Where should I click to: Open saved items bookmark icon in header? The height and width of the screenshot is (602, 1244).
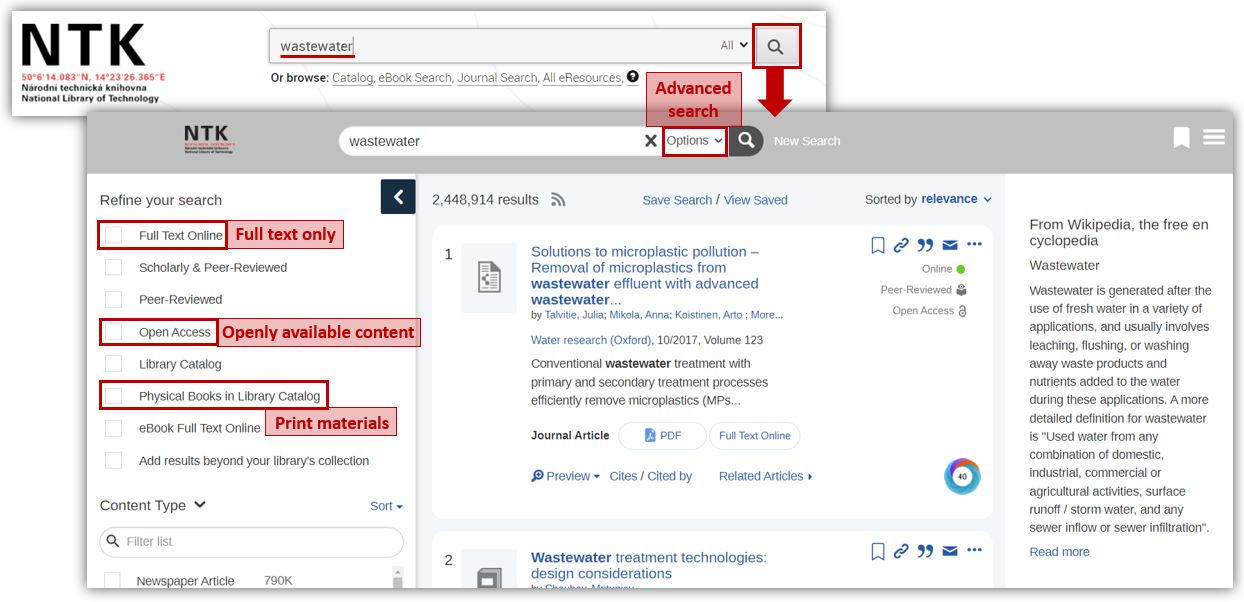click(x=1181, y=138)
